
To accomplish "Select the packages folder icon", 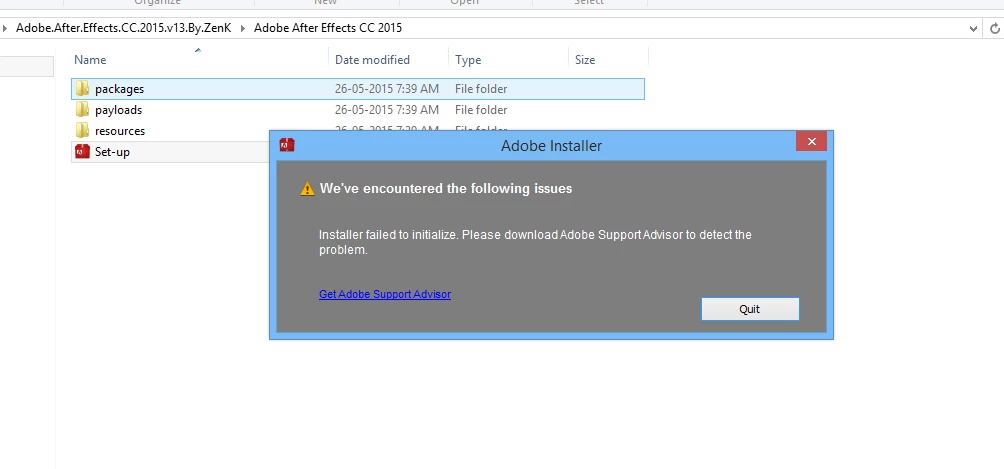I will 82,88.
